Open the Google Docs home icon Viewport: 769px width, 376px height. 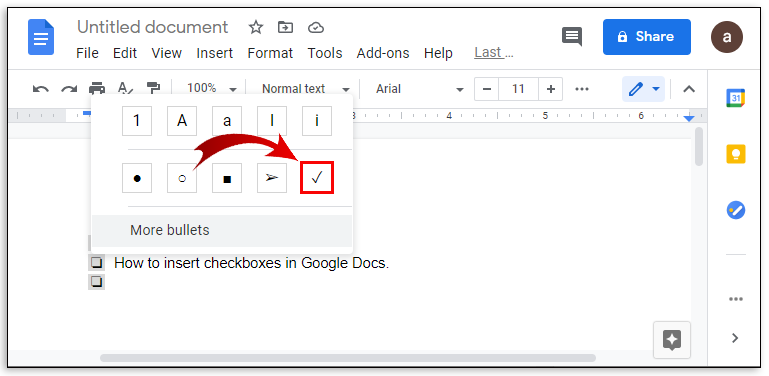(41, 37)
